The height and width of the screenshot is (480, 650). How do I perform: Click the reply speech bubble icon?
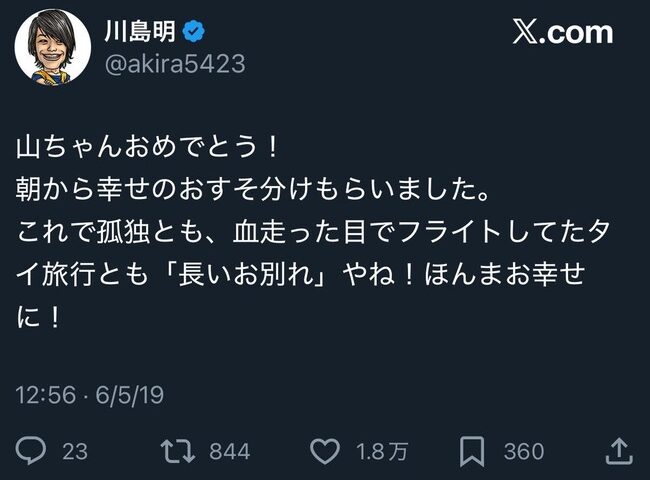point(33,452)
